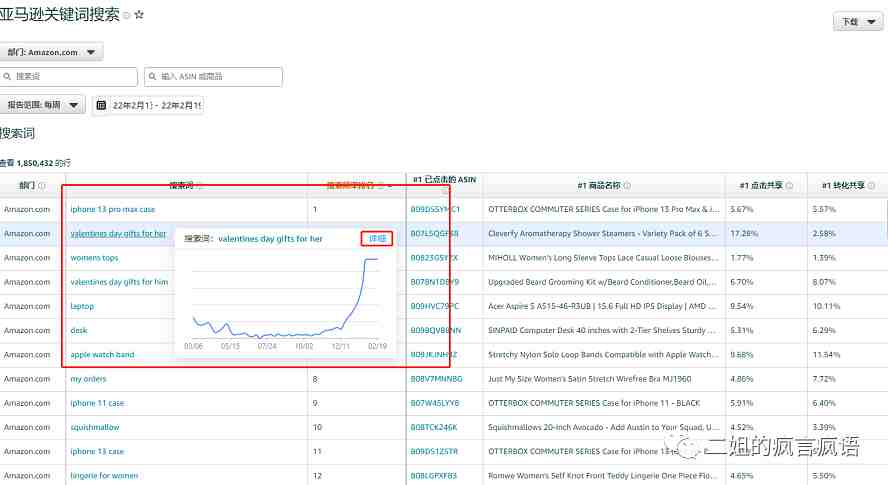Screen dimensions: 888x485
Task: Open search term apple watch band
Action: point(103,355)
